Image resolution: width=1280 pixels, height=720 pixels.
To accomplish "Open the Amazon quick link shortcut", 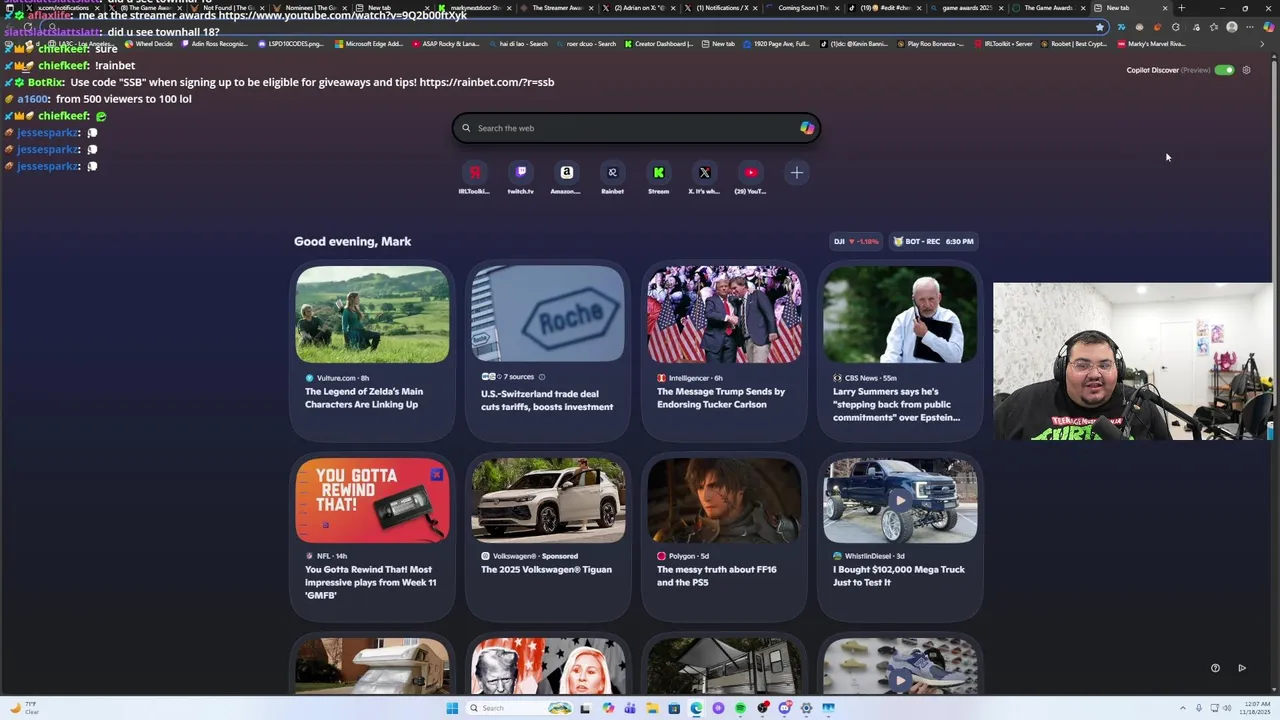I will click(x=566, y=178).
